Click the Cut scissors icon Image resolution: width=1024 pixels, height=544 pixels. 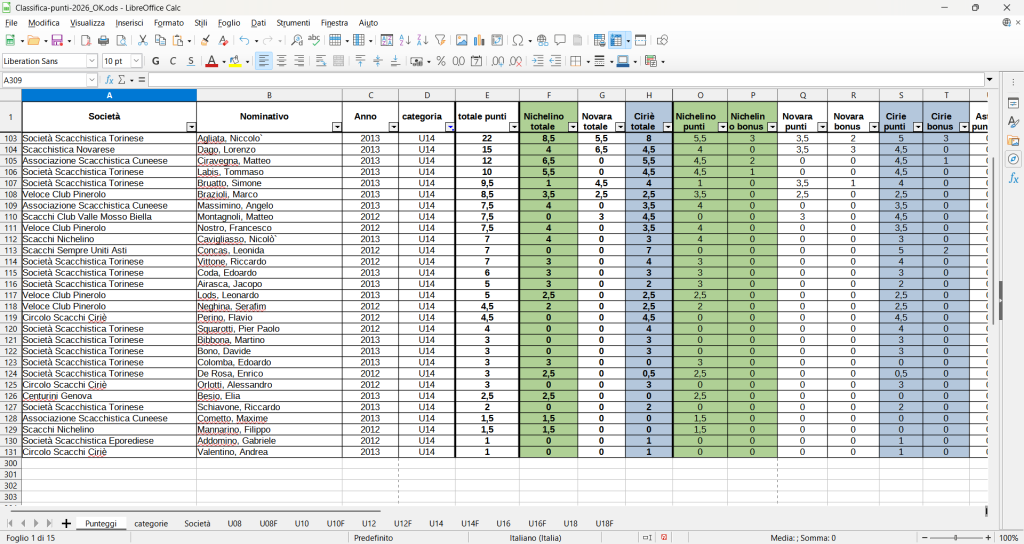pos(143,41)
